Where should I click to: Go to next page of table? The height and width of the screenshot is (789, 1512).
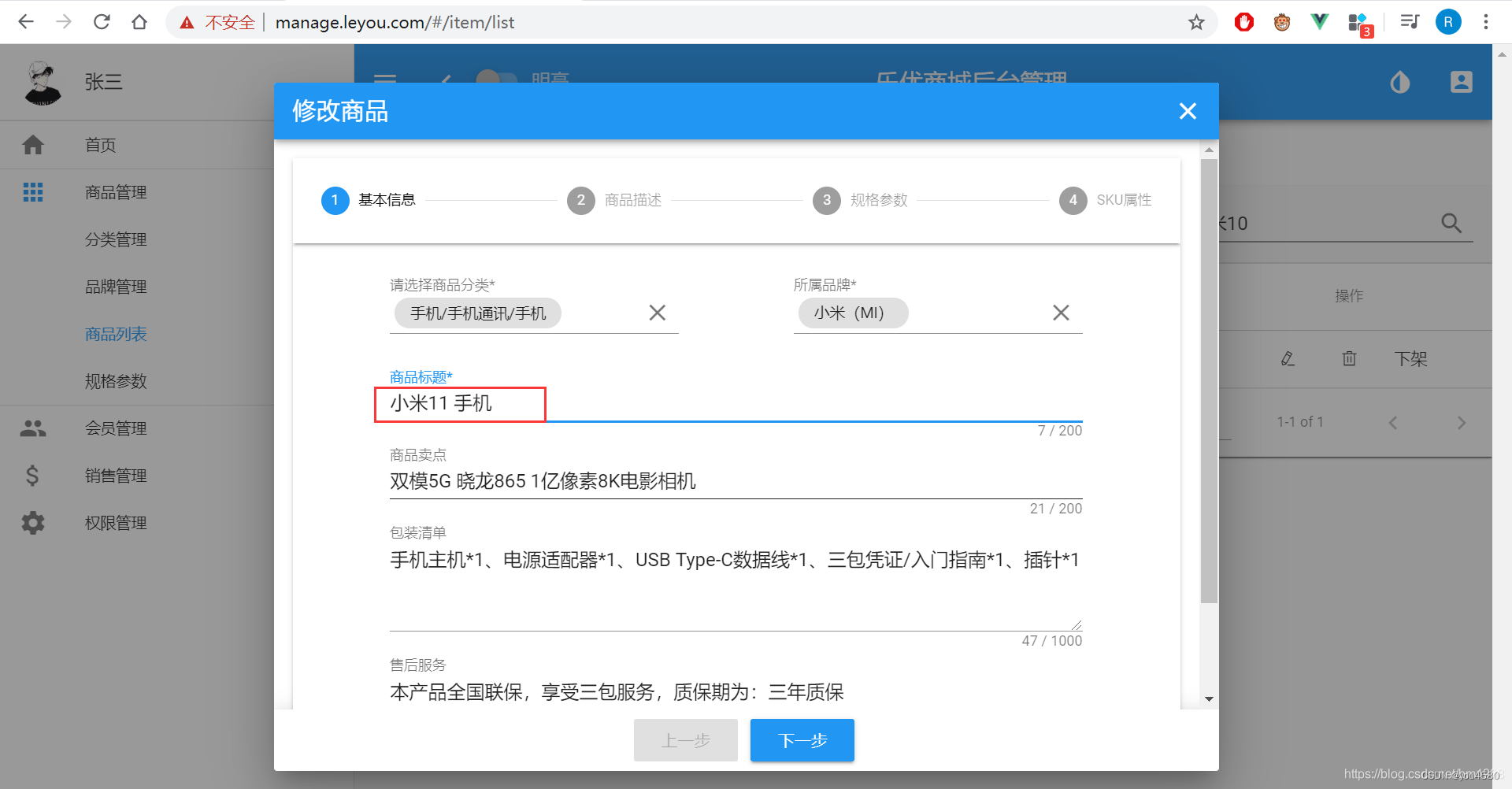(x=1462, y=423)
